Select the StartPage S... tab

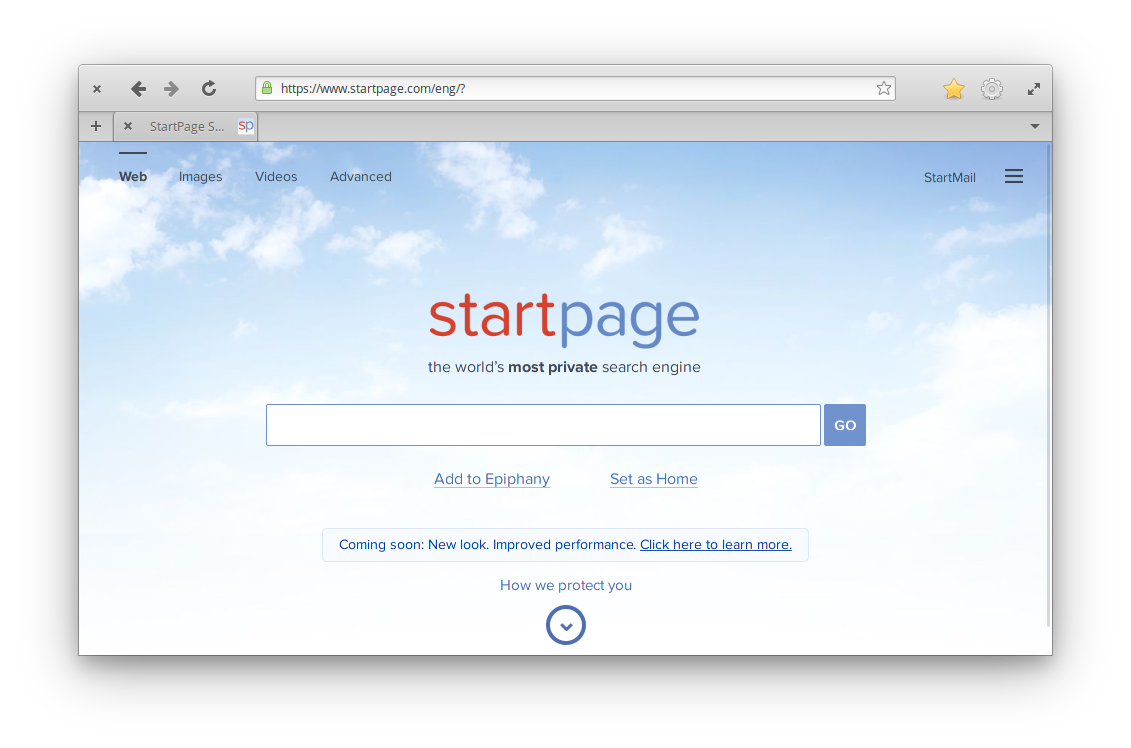186,126
